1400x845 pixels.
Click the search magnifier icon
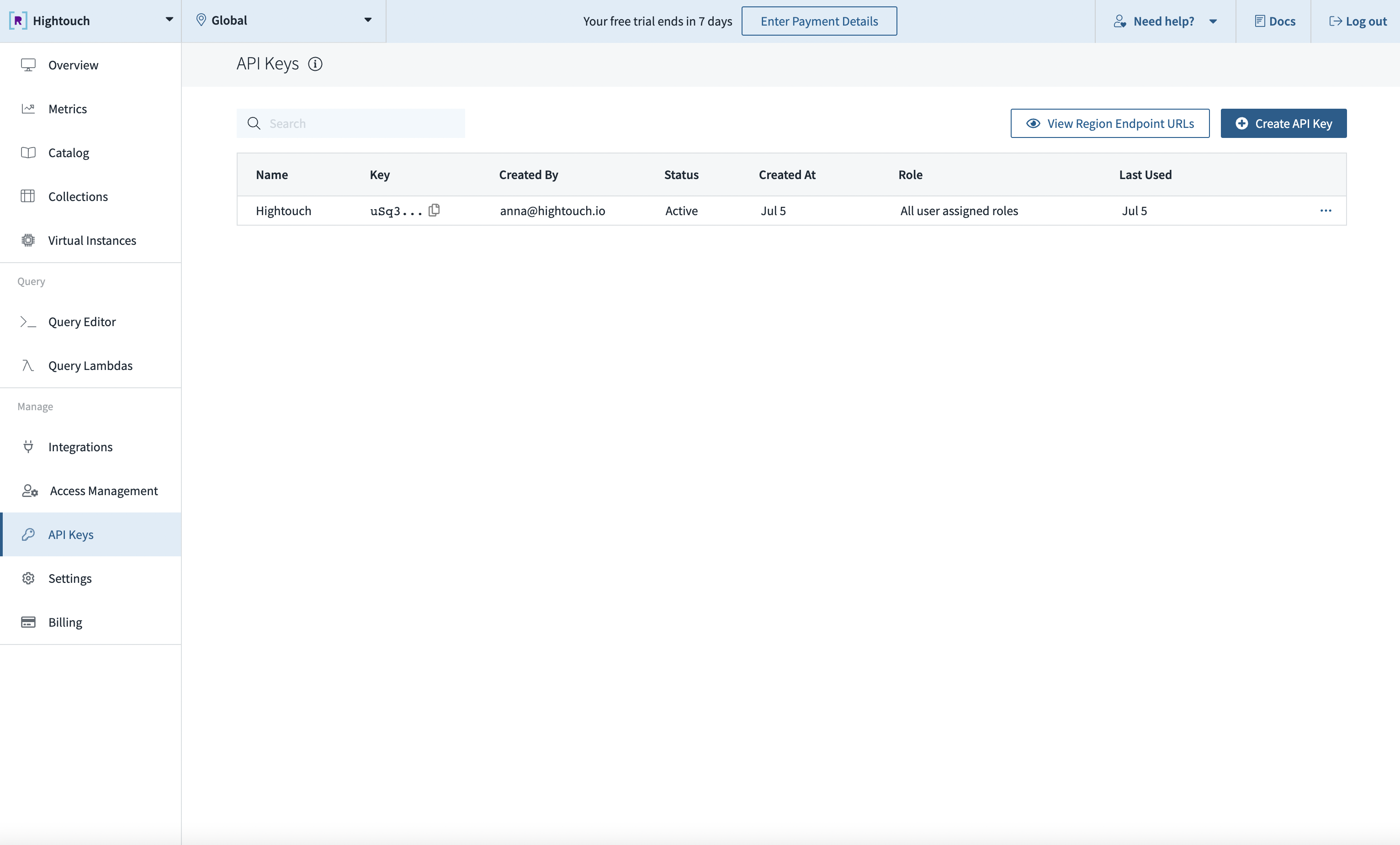point(254,123)
